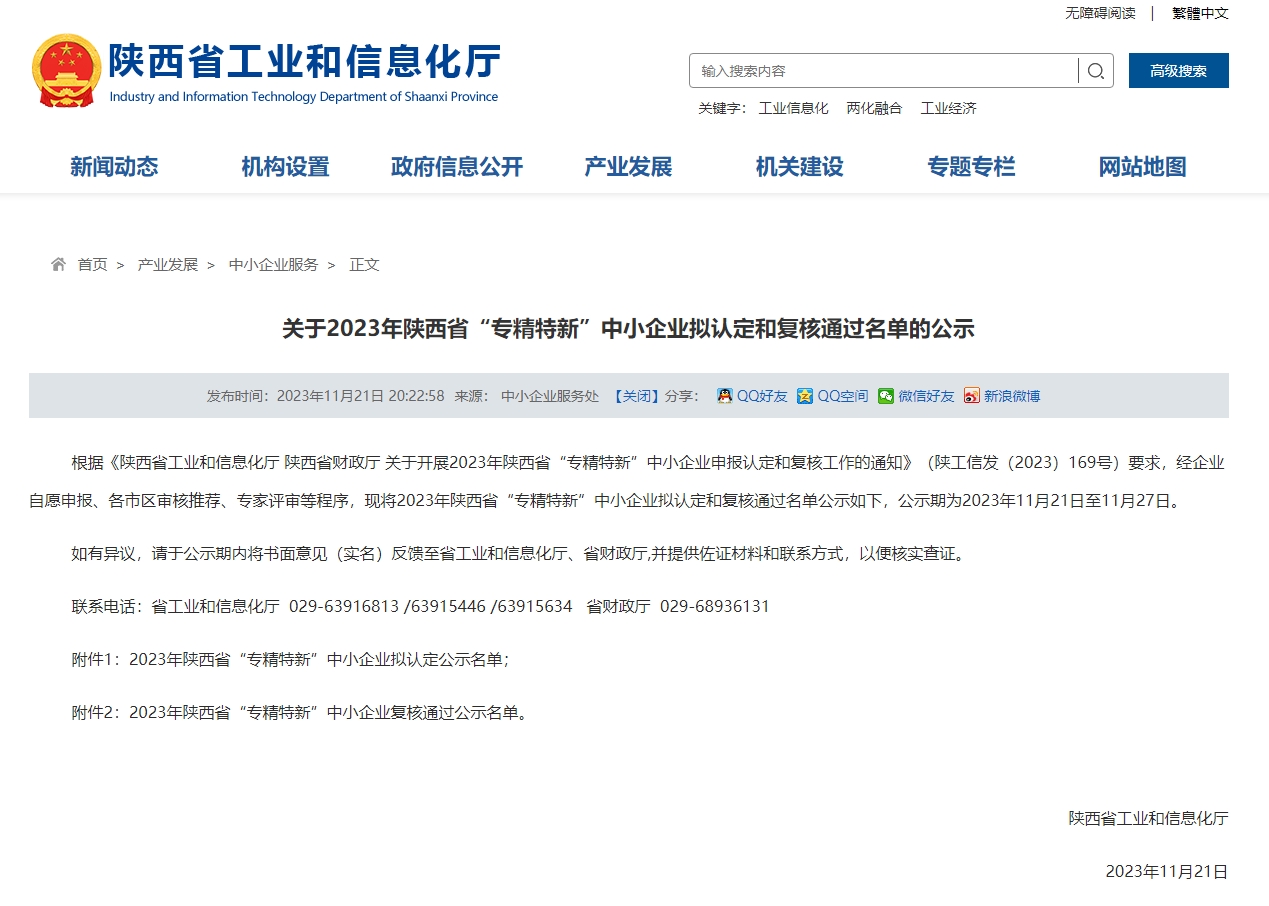Click the home icon in breadcrumb
The image size is (1269, 906).
pos(59,264)
